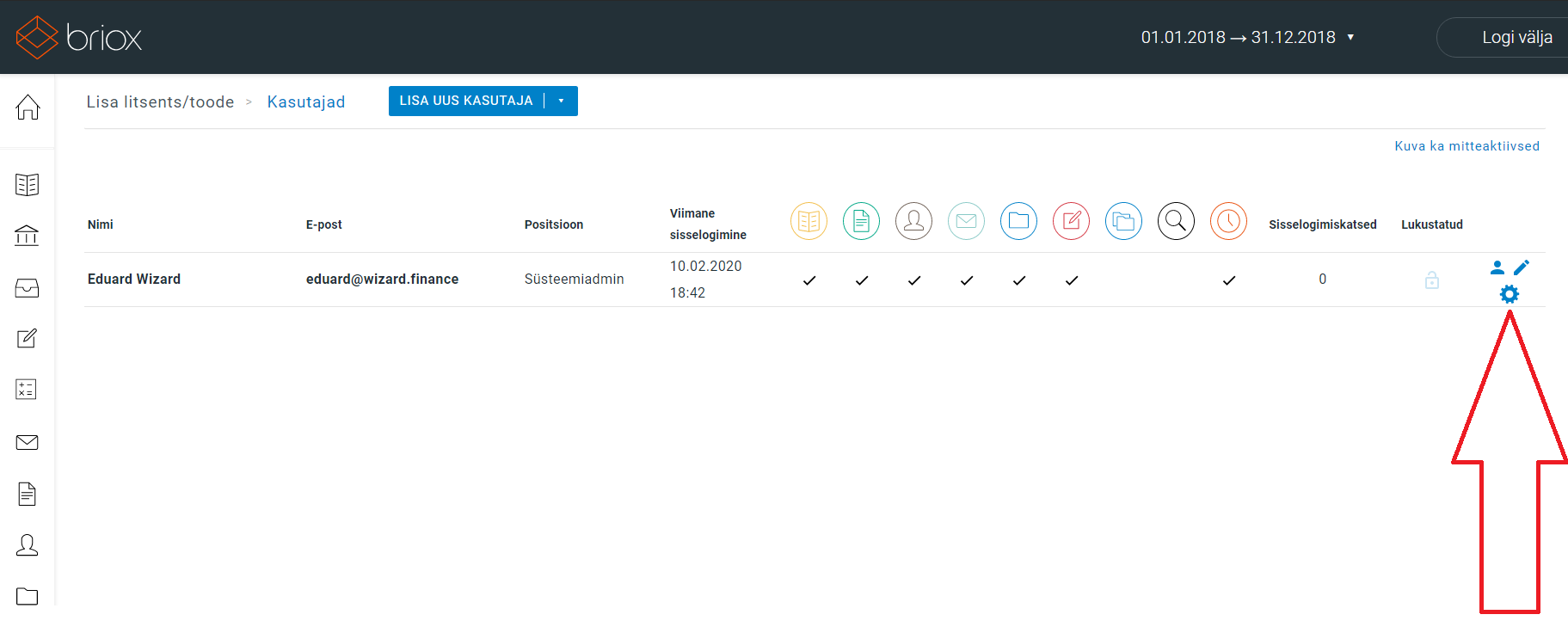Click the Süsteemiadmin position cell
The image size is (1568, 633).
pyautogui.click(x=575, y=279)
